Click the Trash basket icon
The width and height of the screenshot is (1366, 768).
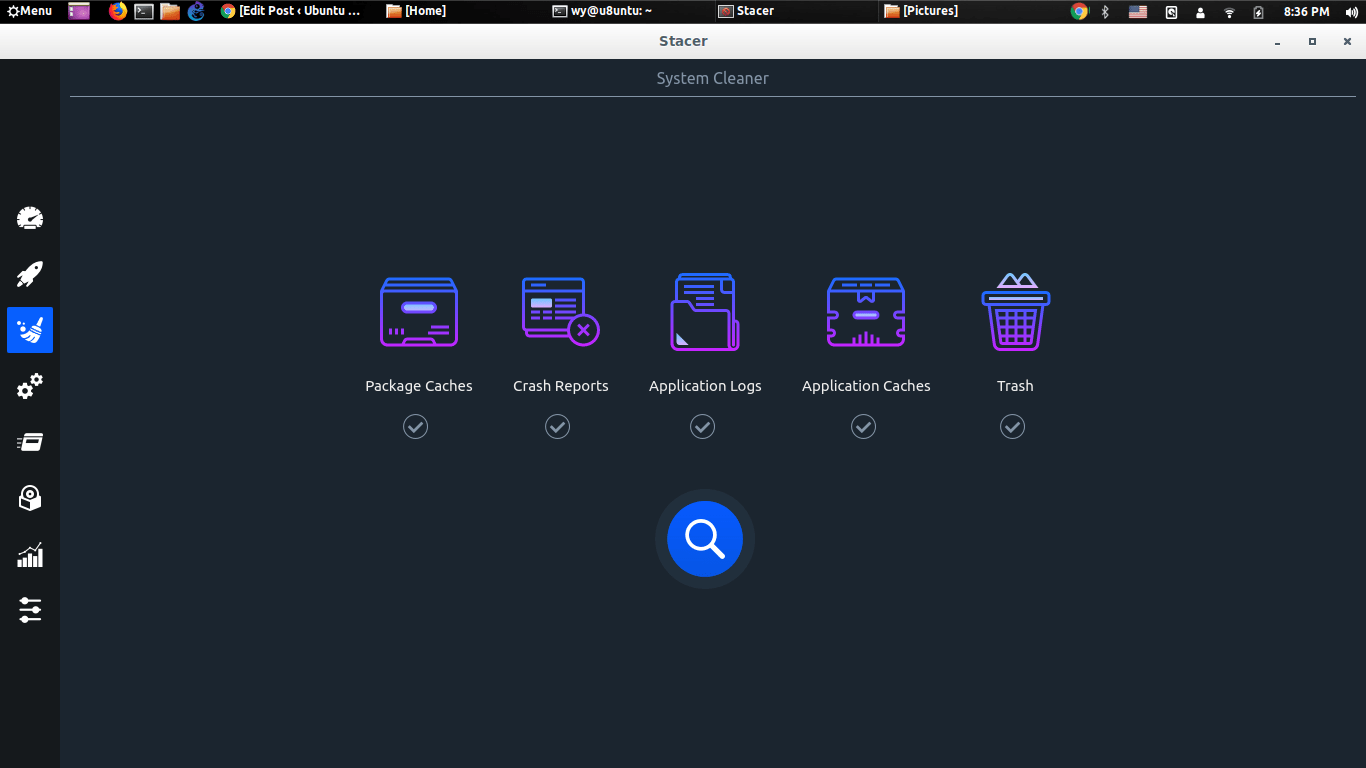coord(1015,312)
